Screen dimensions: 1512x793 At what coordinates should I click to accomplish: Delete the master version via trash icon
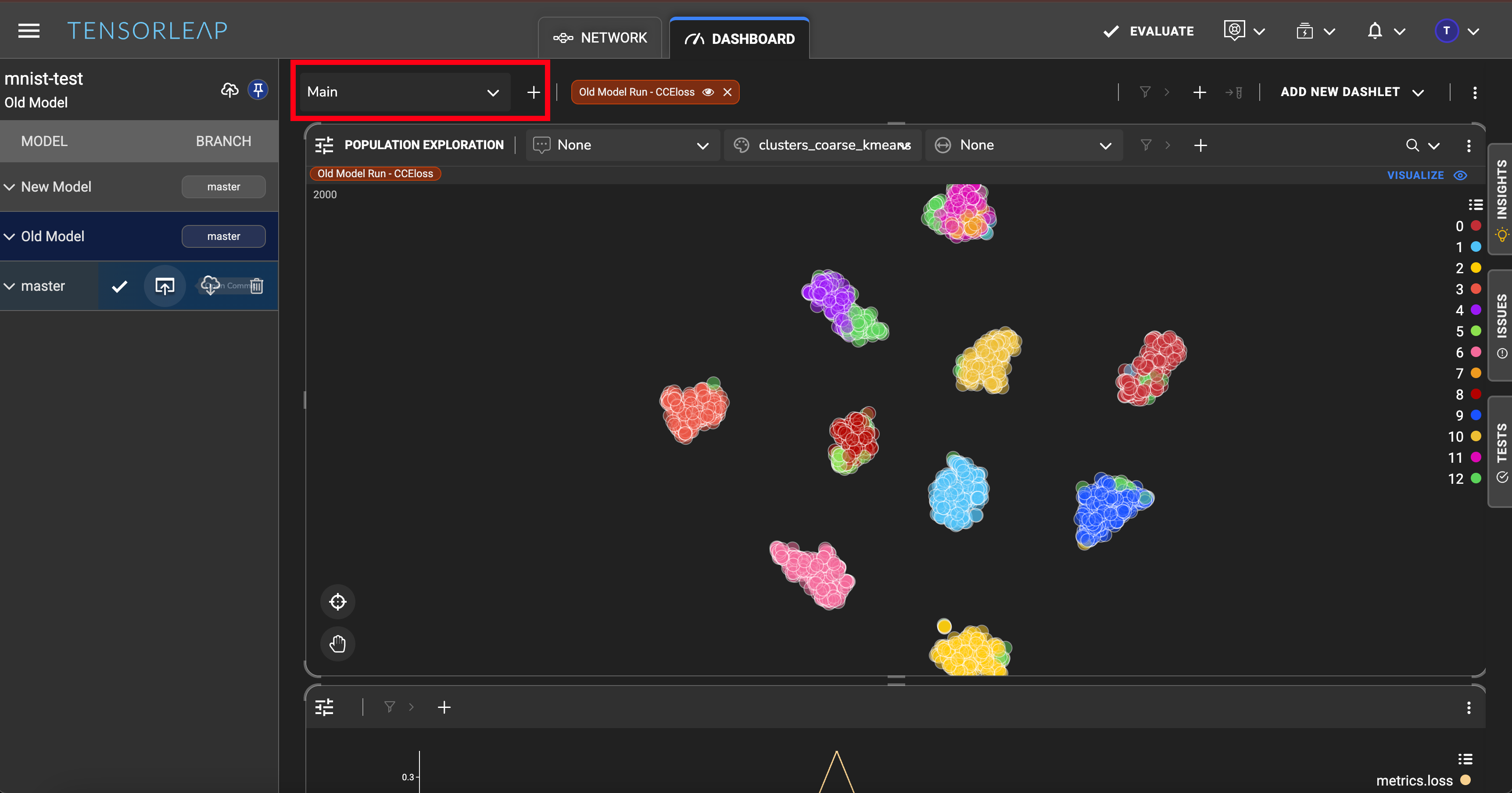(x=257, y=286)
